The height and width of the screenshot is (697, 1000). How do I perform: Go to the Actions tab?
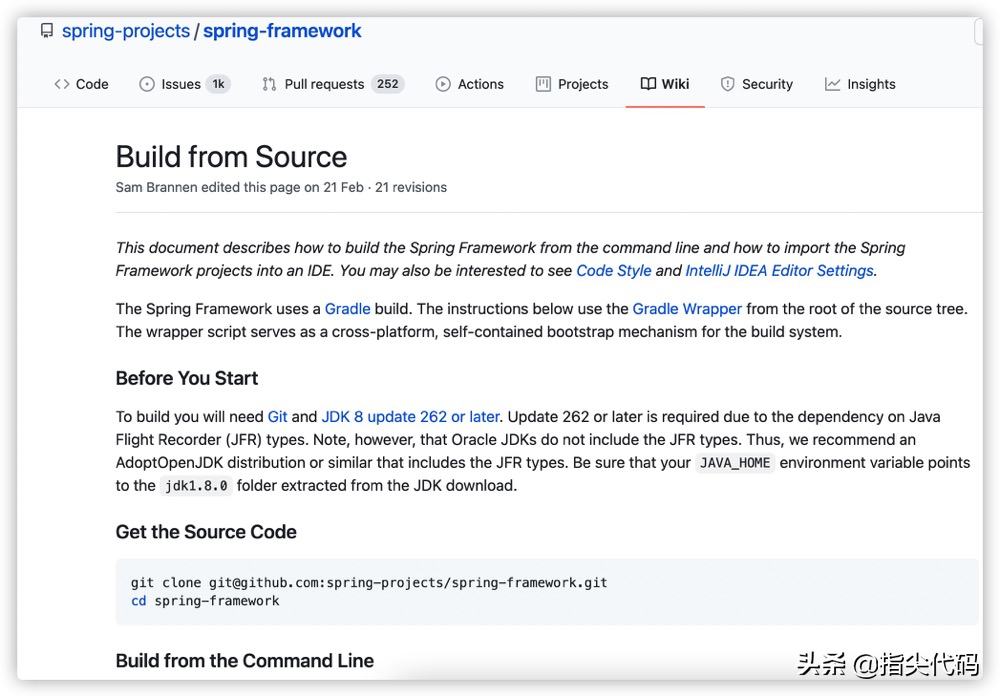(x=469, y=84)
